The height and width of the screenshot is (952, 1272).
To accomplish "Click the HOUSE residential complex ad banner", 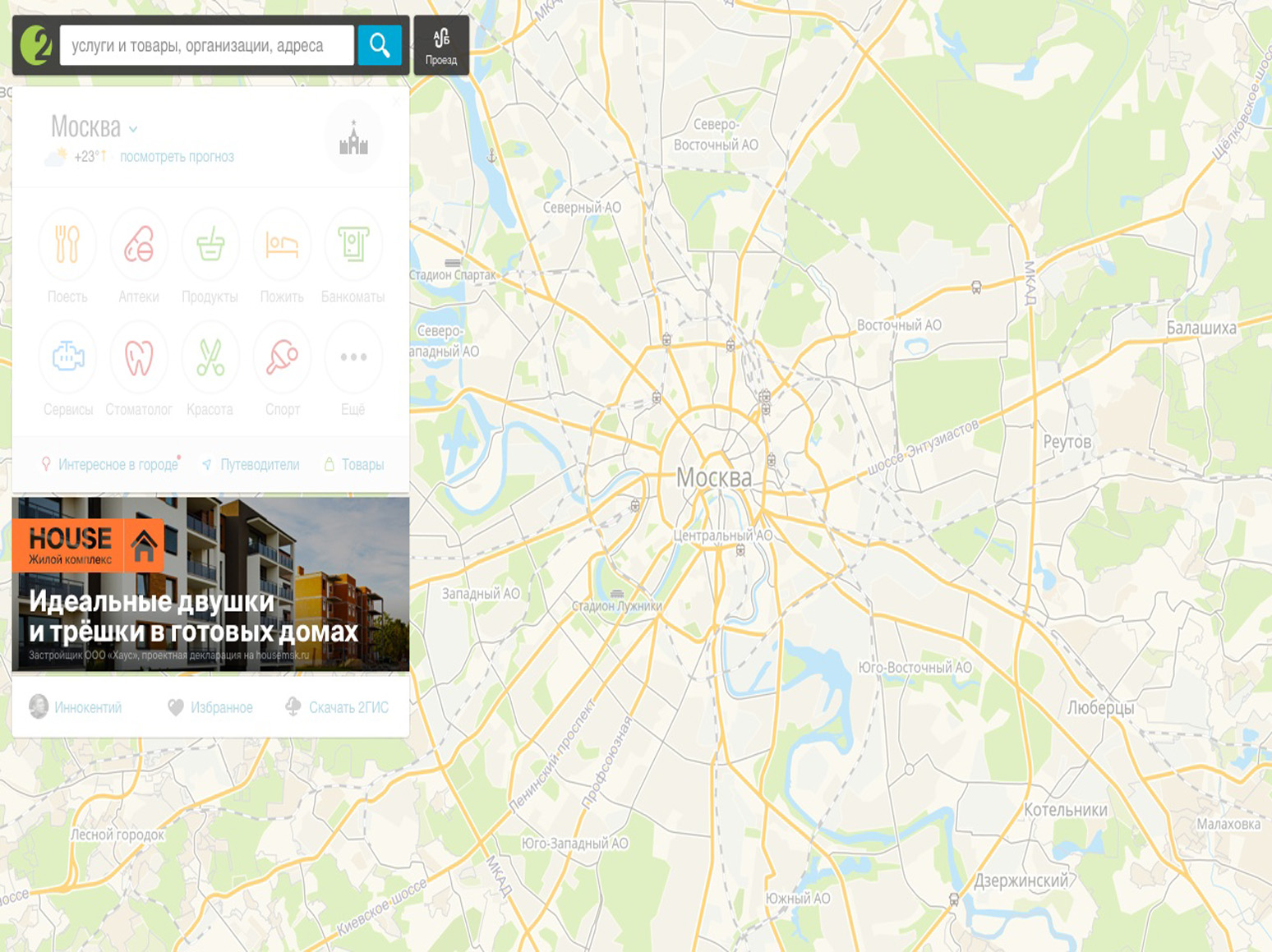I will point(210,585).
